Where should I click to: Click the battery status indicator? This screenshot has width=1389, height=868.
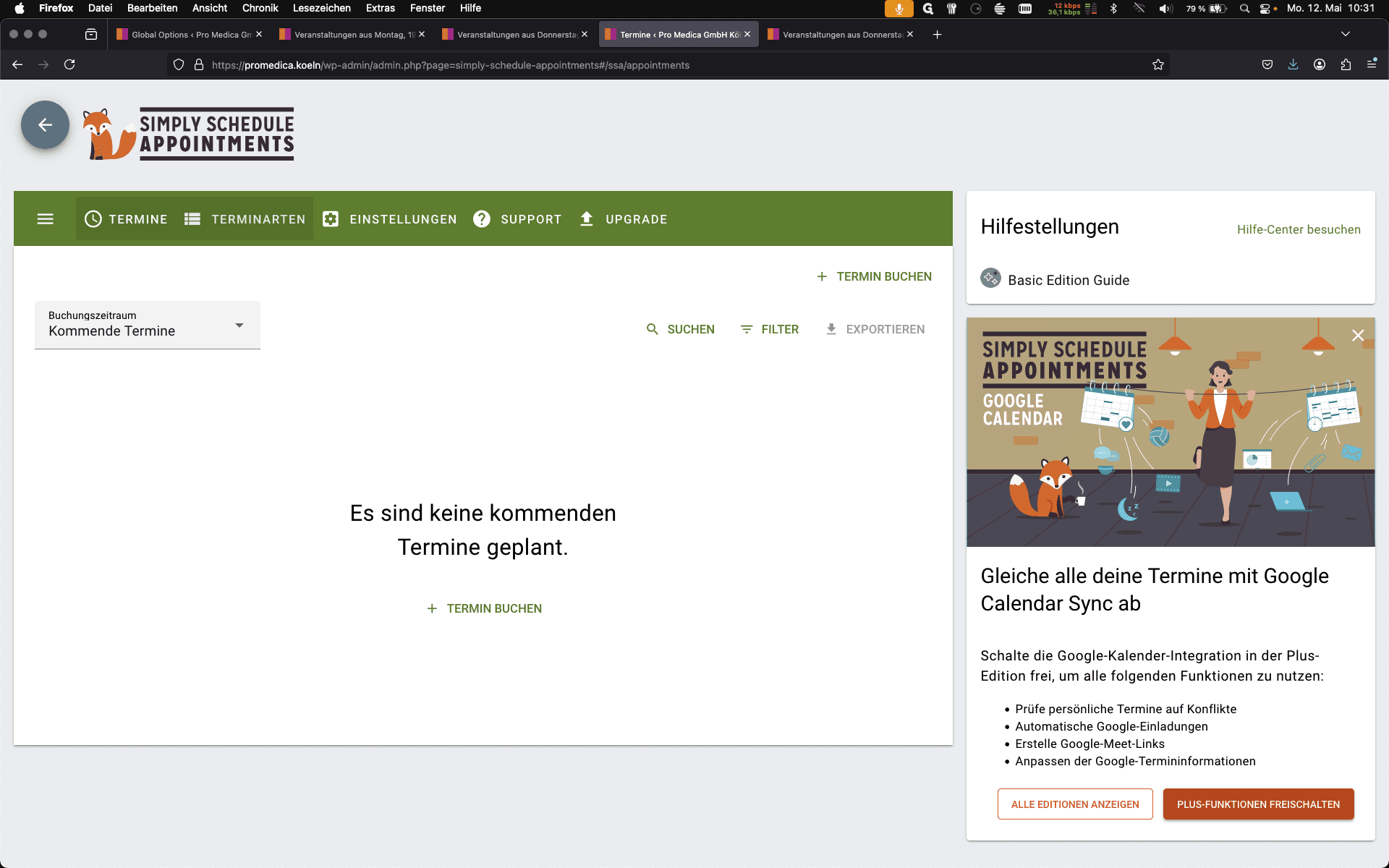pos(1207,9)
